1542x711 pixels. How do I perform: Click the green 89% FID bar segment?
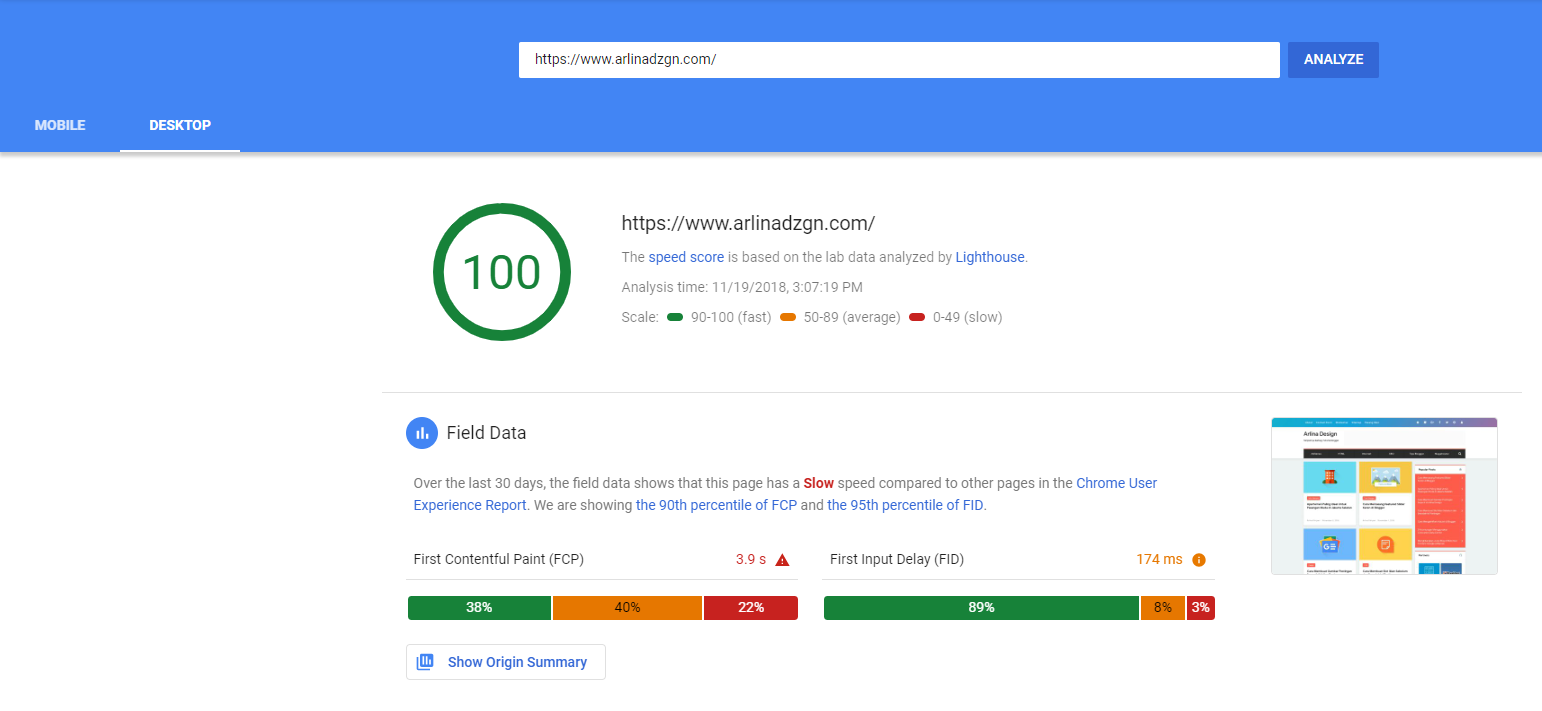pos(981,608)
